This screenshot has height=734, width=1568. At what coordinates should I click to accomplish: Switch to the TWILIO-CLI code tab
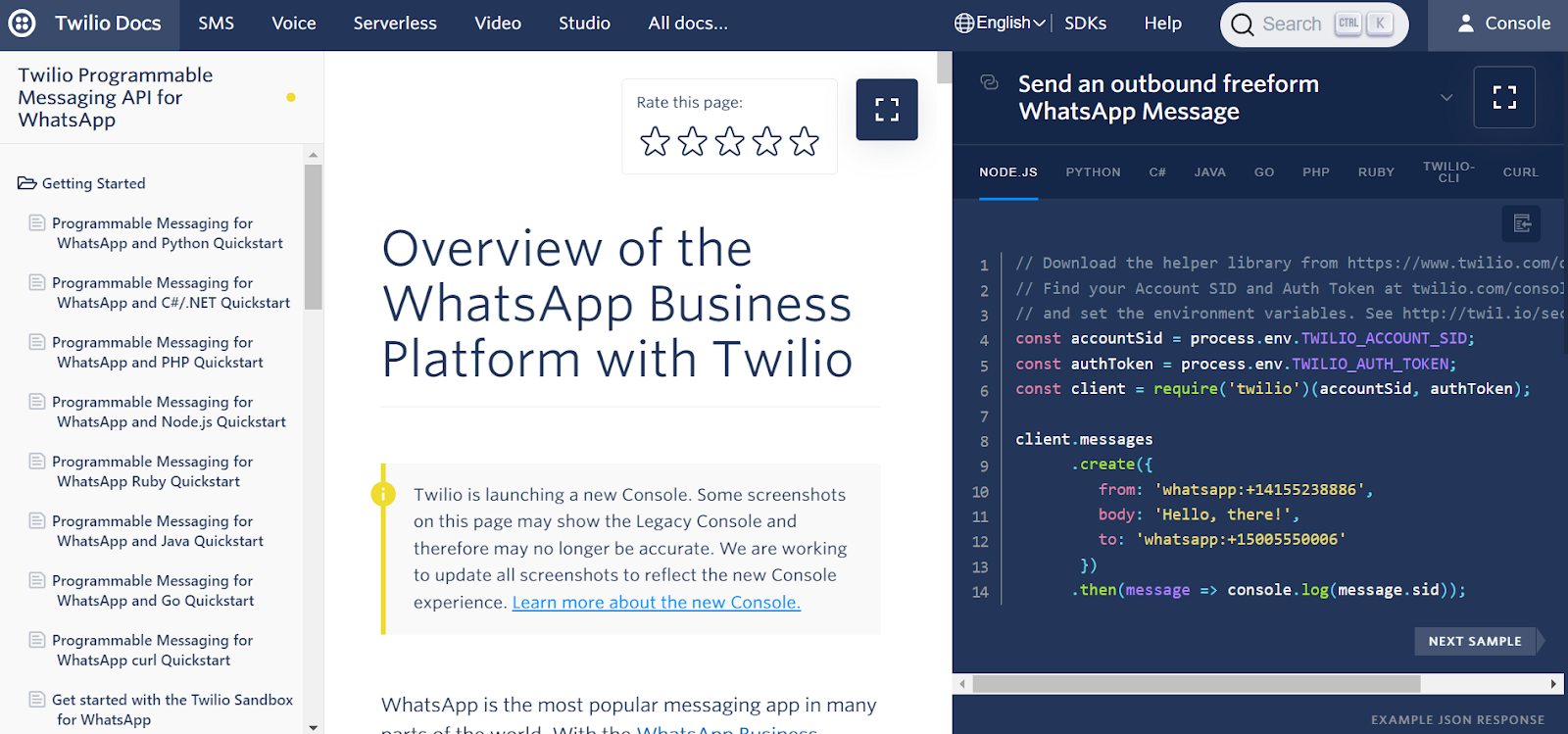(x=1448, y=172)
